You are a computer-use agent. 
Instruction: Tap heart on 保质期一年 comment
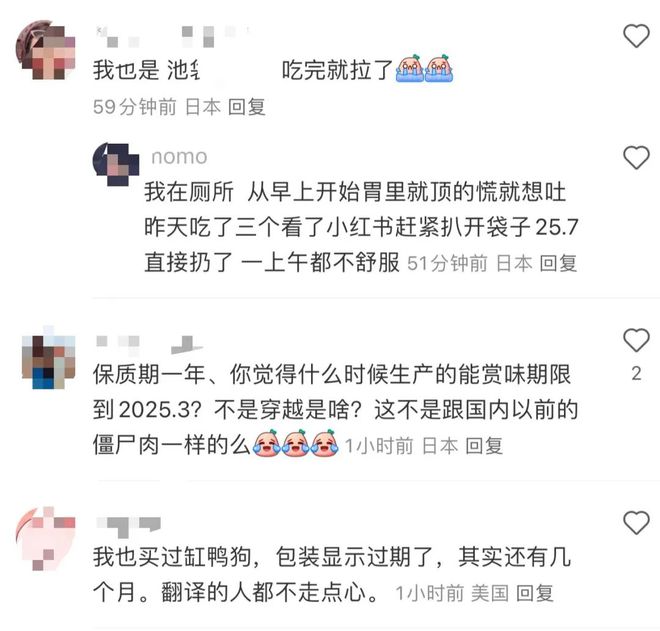tap(636, 339)
